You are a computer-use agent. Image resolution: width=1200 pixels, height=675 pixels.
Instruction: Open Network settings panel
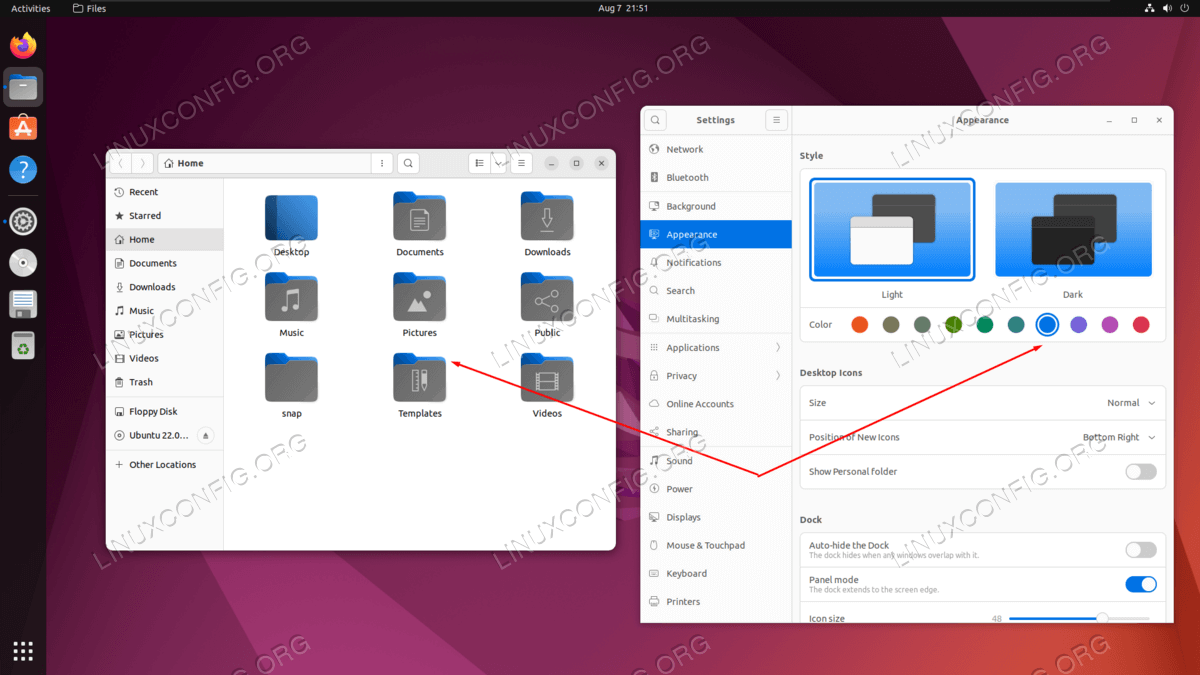[x=716, y=149]
